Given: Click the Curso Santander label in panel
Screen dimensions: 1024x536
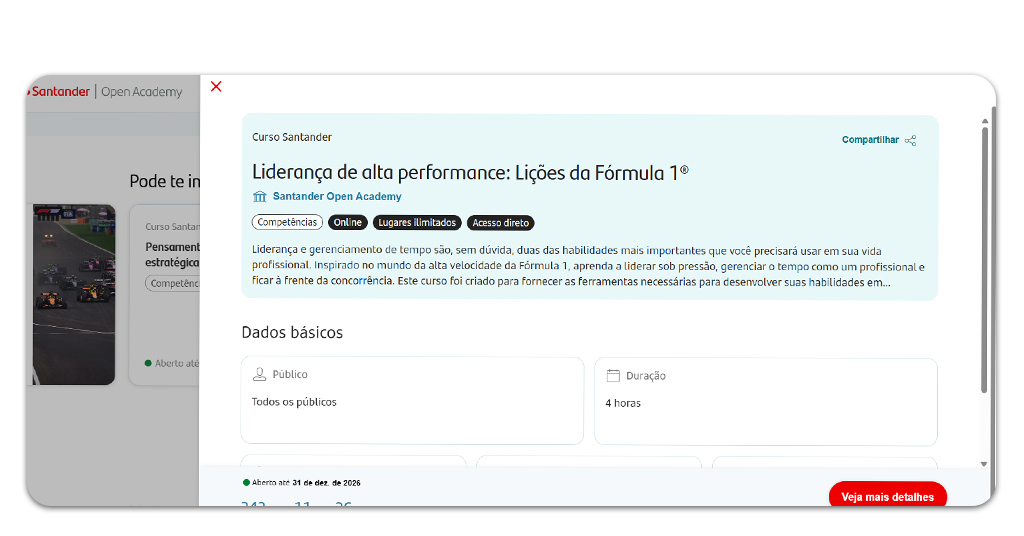Looking at the screenshot, I should click(x=292, y=137).
